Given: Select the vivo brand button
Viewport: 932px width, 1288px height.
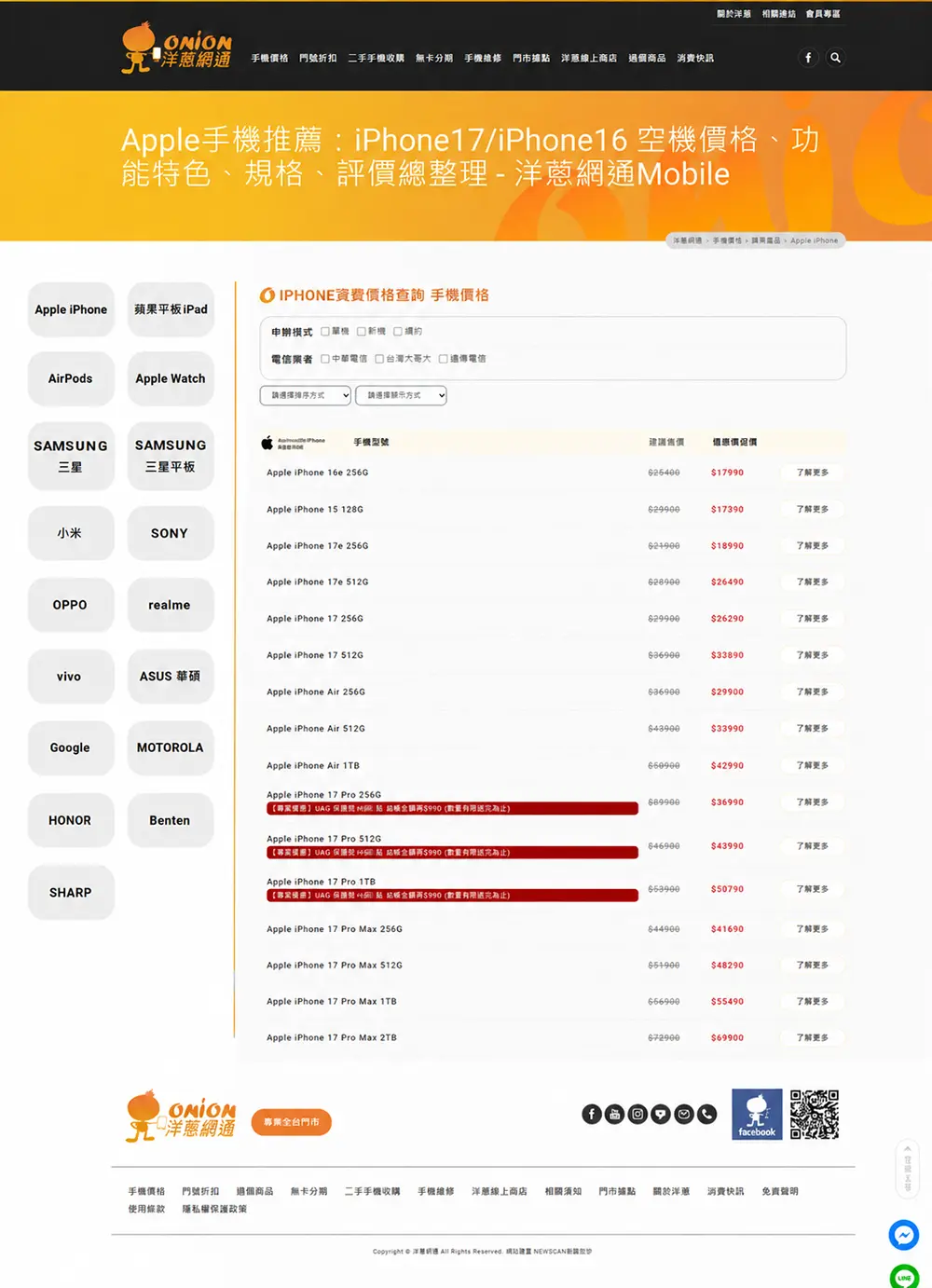Looking at the screenshot, I should coord(71,677).
